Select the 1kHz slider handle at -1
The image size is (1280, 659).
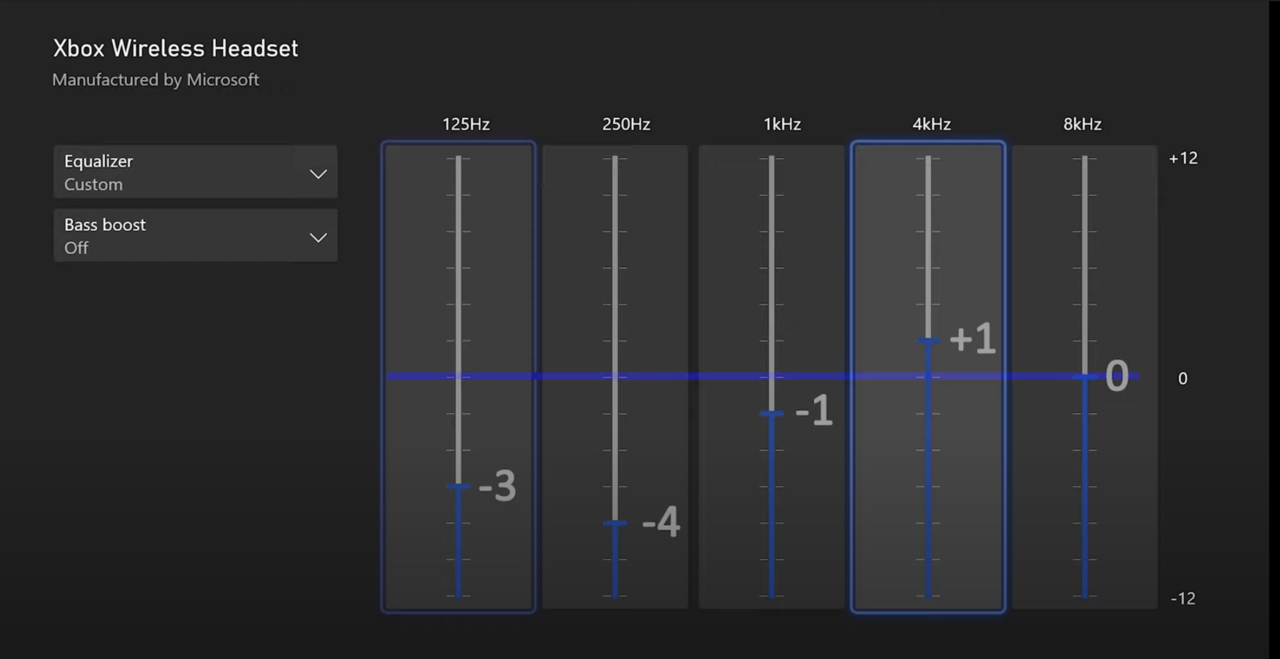(x=771, y=413)
